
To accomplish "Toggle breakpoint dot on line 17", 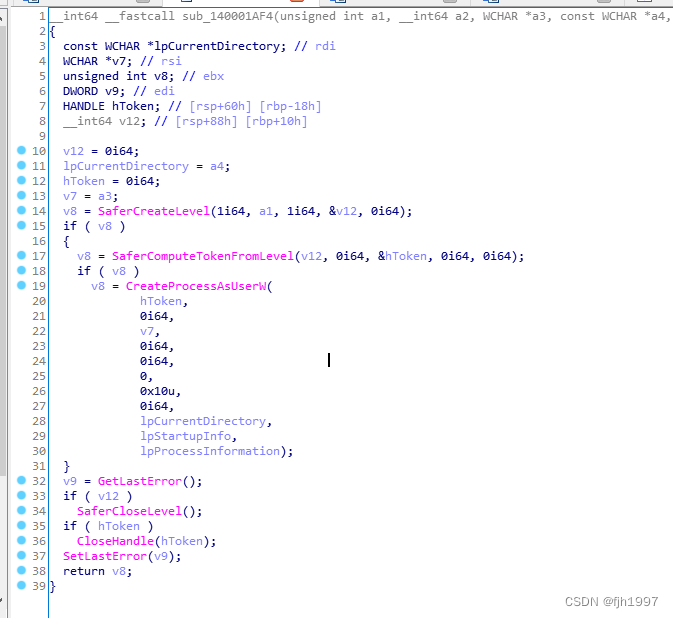I will (21, 255).
